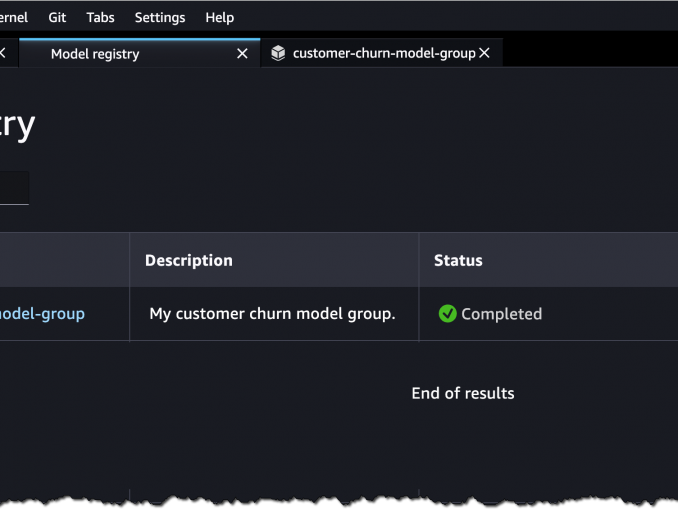Open the model-group link in the table

click(42, 314)
